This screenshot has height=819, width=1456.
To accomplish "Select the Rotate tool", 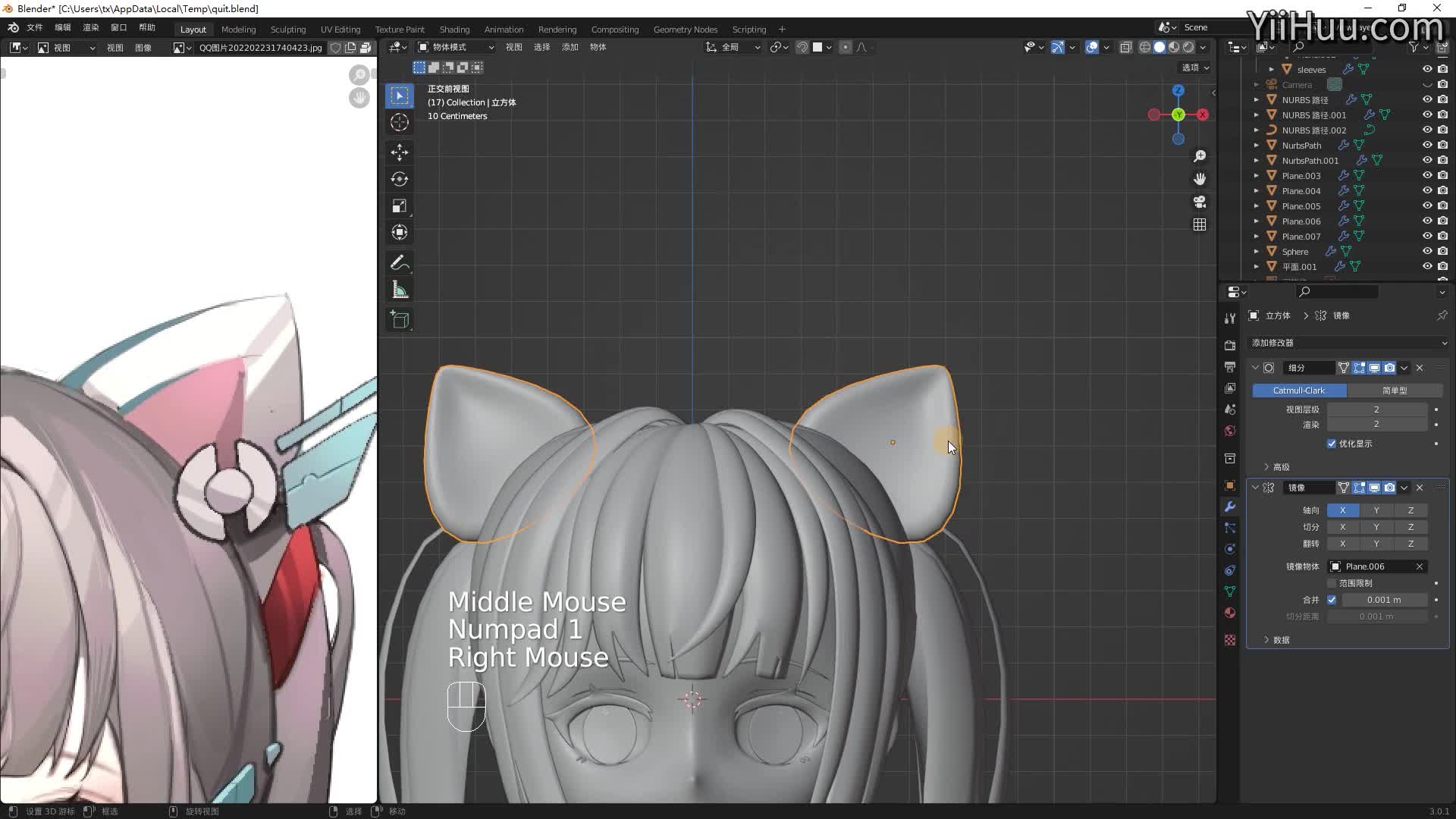I will coord(400,179).
